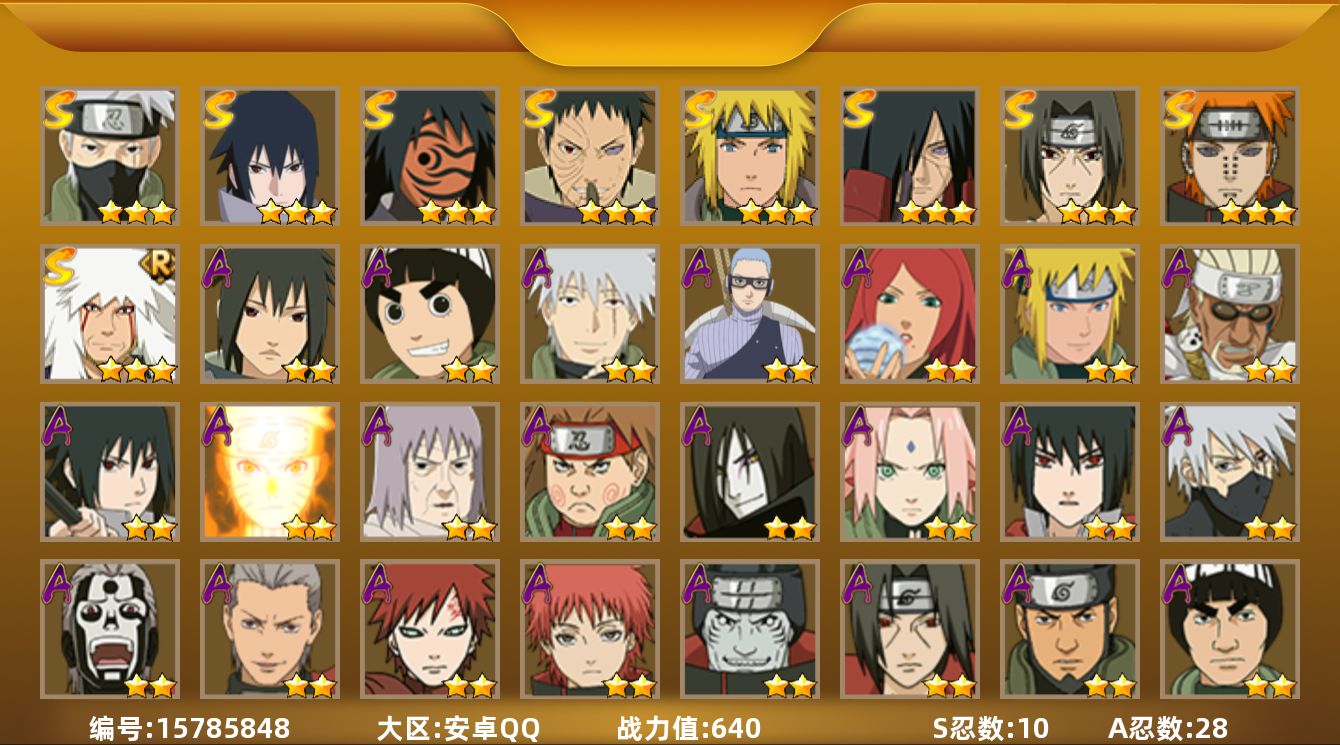The width and height of the screenshot is (1340, 745).
Task: Select the red-haired woman holding a blue orb
Action: (x=910, y=314)
